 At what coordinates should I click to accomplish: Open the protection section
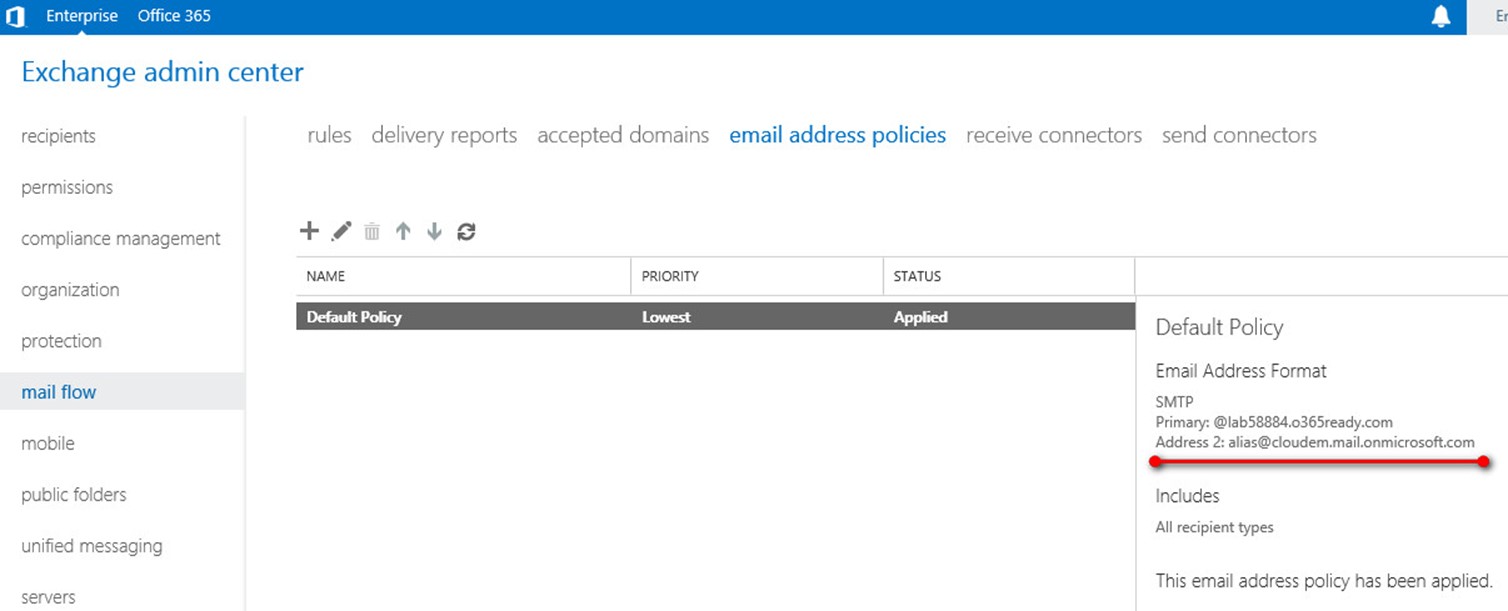[x=61, y=341]
